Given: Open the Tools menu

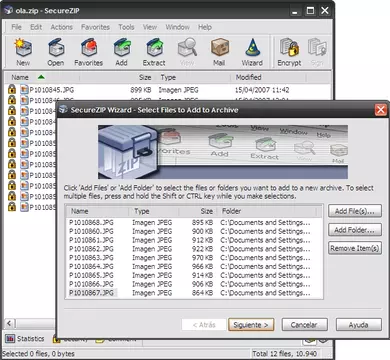Looking at the screenshot, I should coord(126,27).
